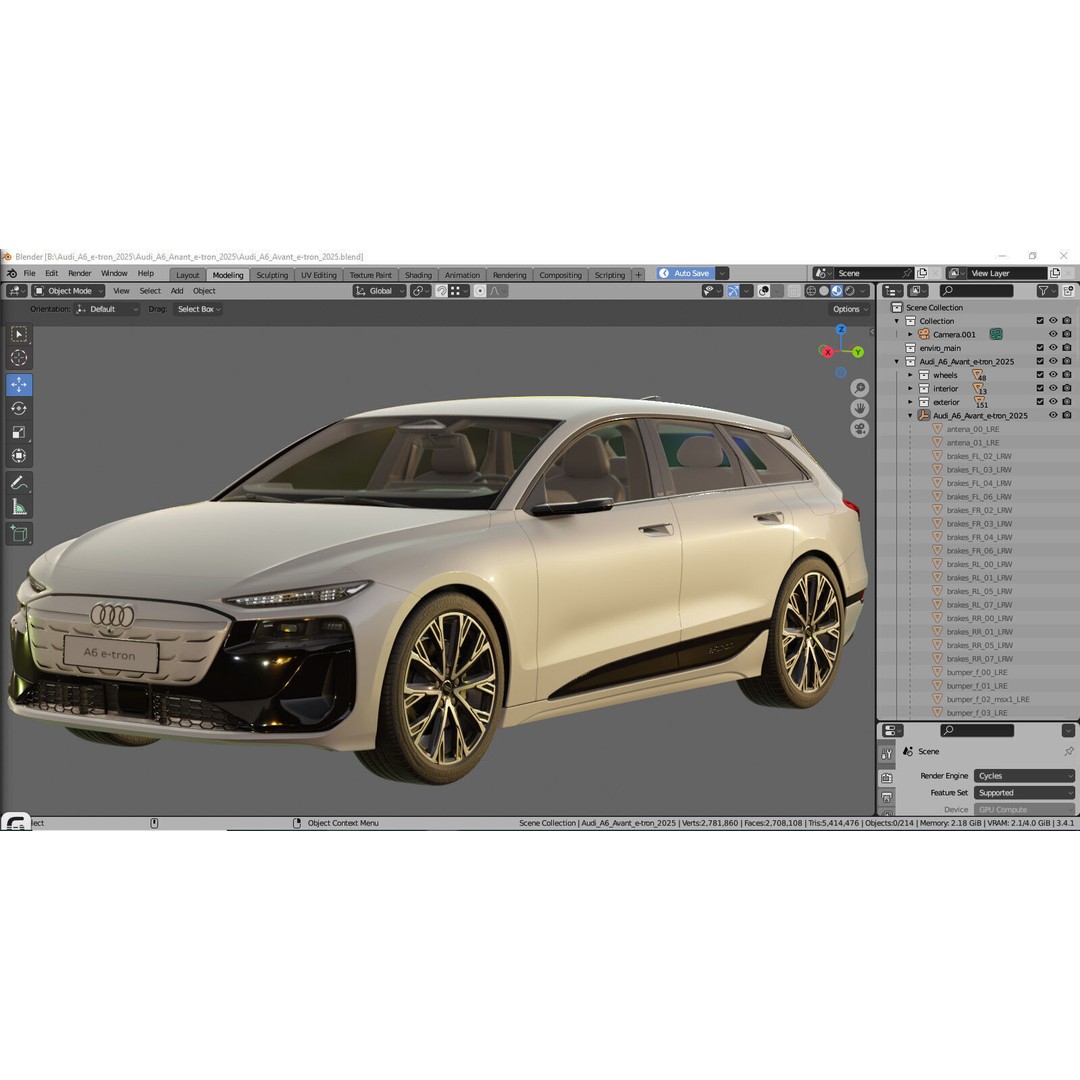Toggle proportional editing button
1080x1080 pixels.
(x=480, y=291)
